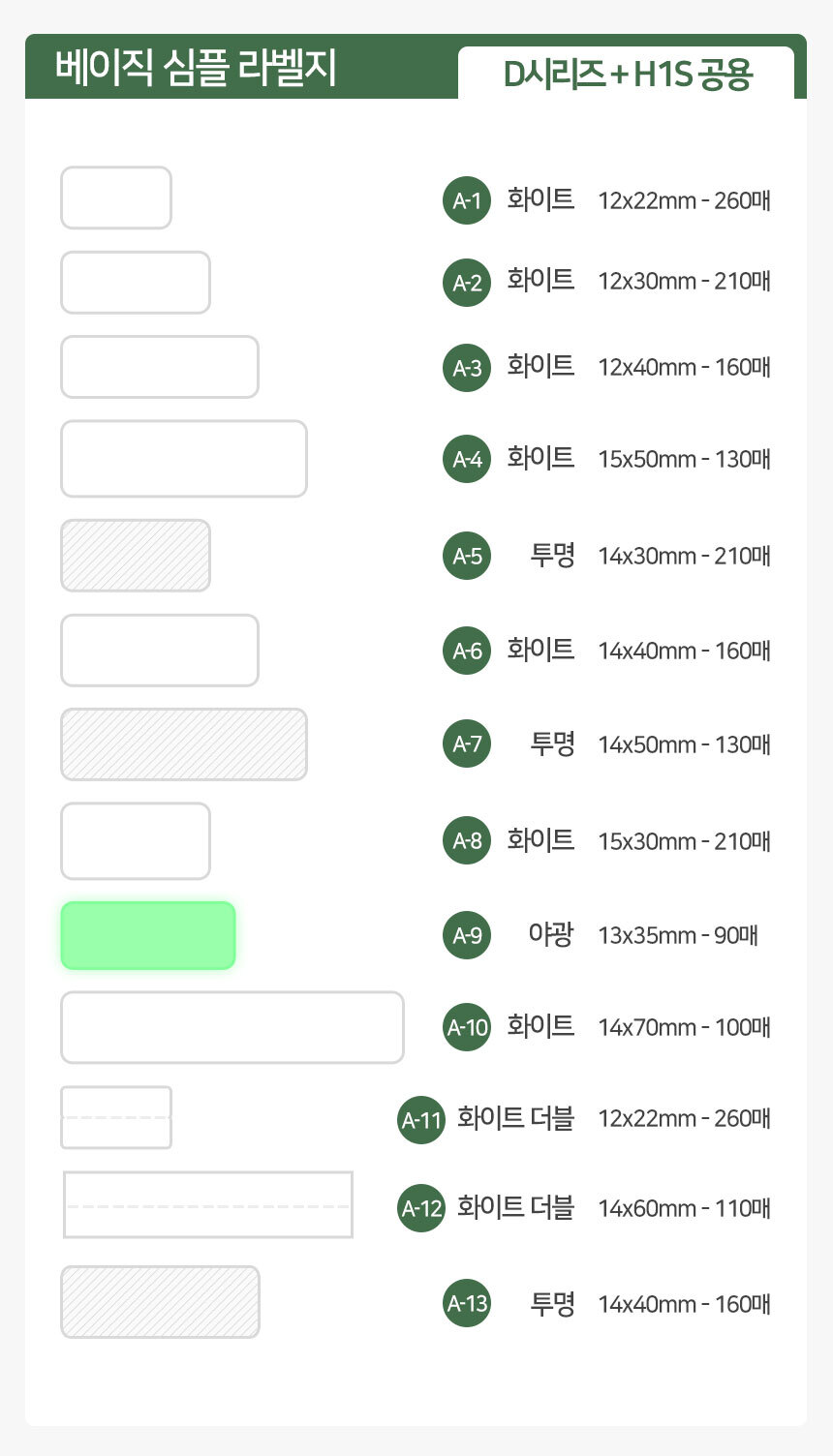Select the A-11 double label badge

tap(421, 1120)
